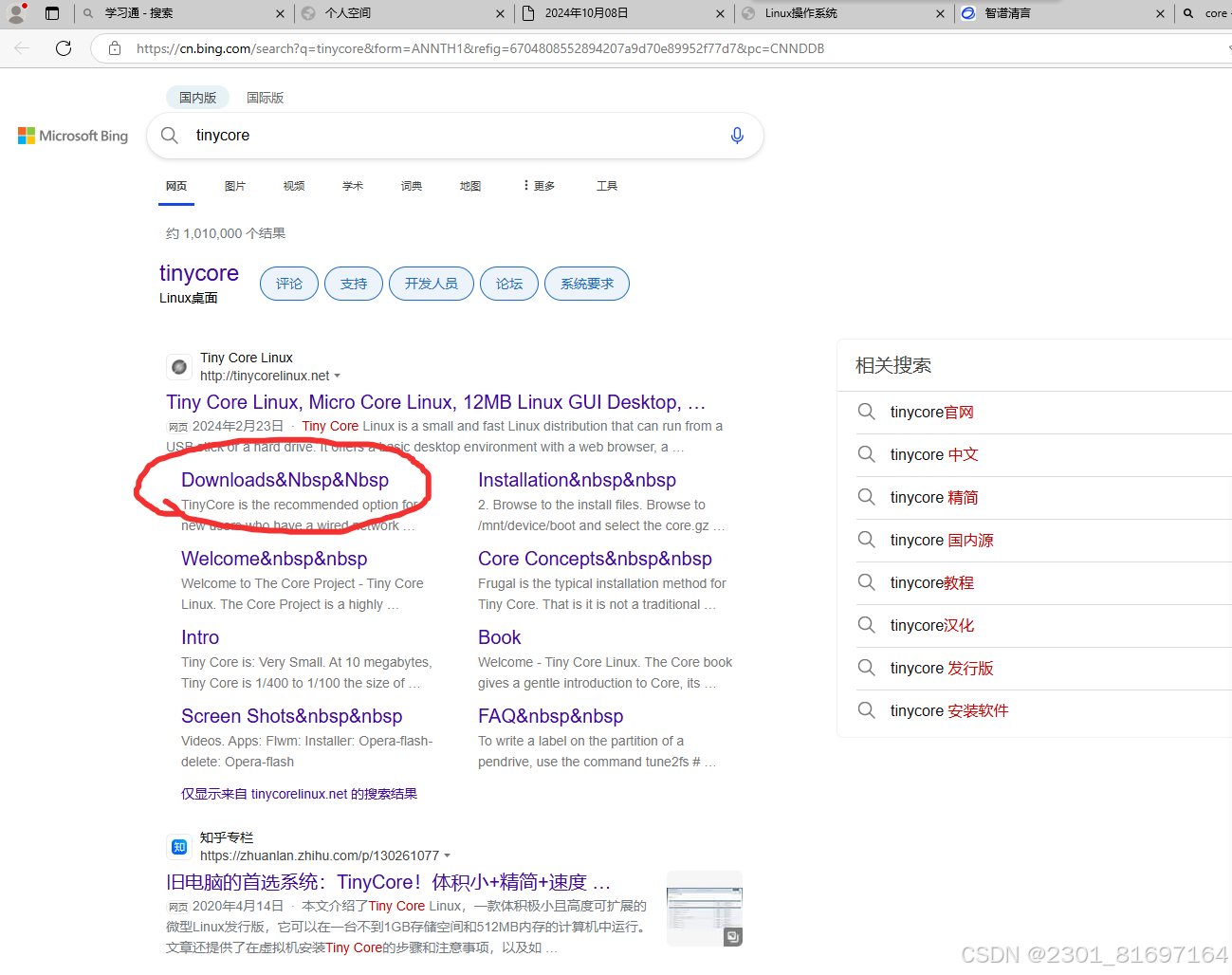
Task: Click the Tiny Core Linux site favicon
Action: [x=179, y=367]
